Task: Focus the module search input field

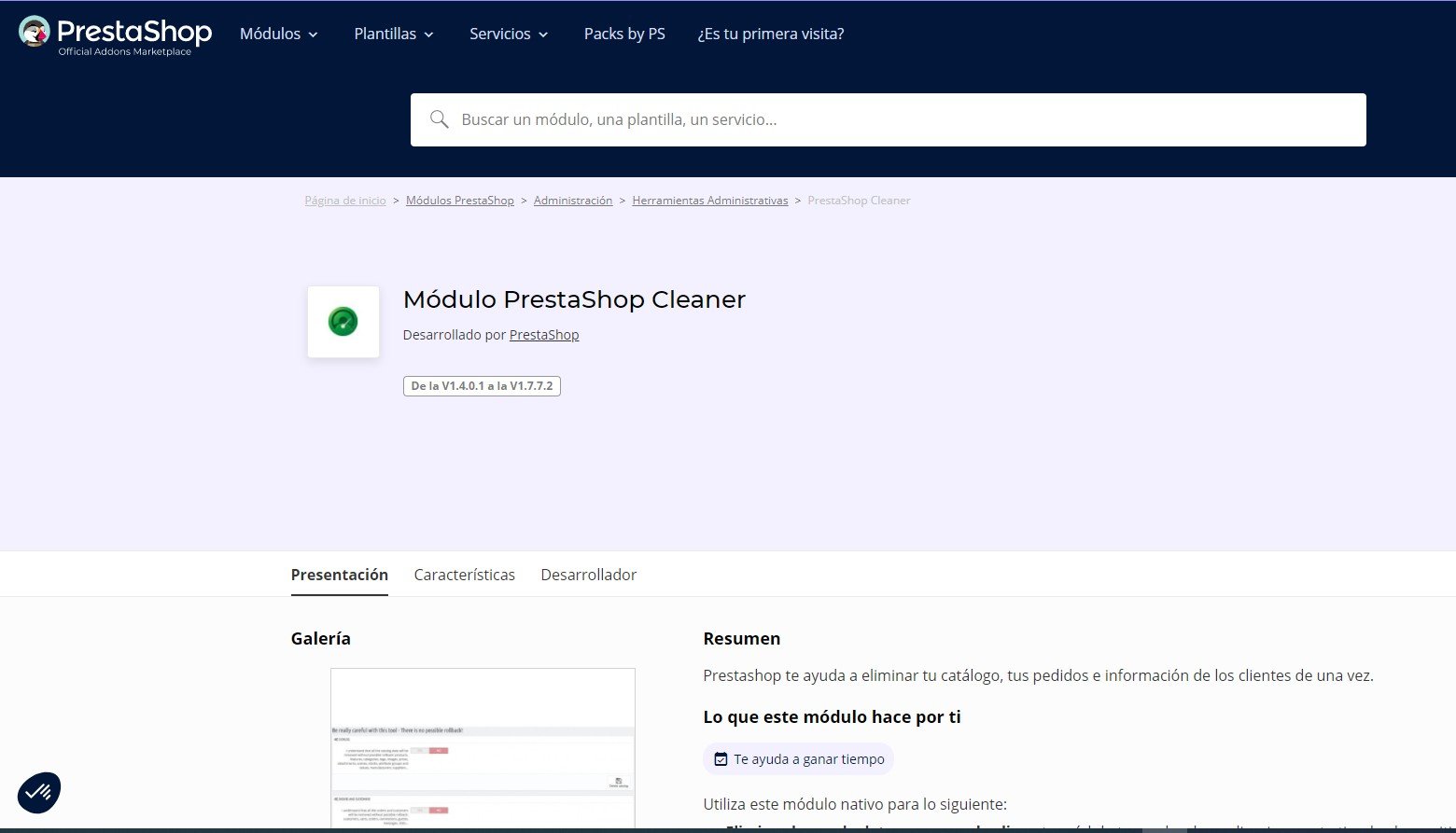Action: [x=889, y=119]
